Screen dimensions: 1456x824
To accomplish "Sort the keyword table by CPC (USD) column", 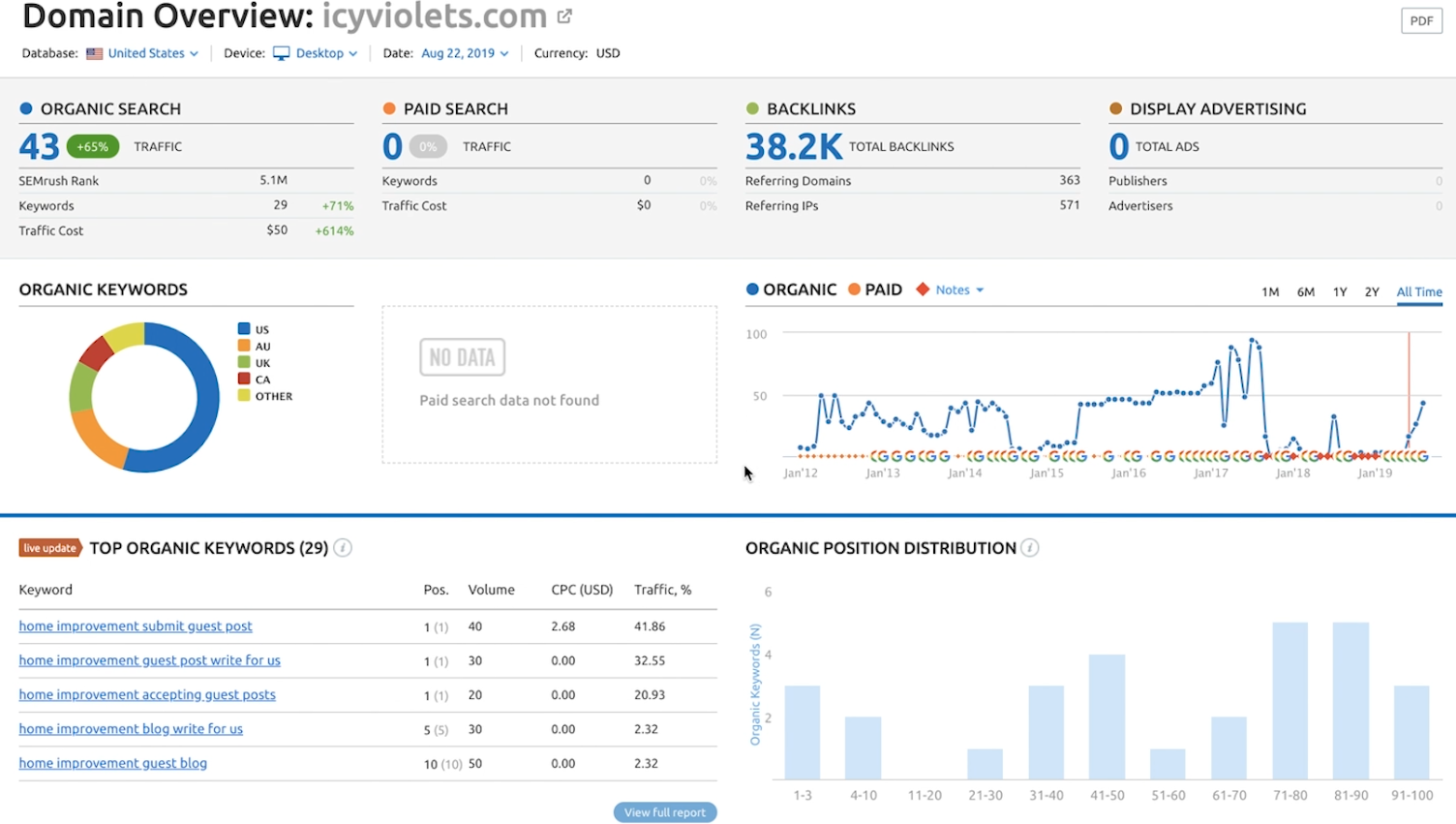I will [582, 590].
